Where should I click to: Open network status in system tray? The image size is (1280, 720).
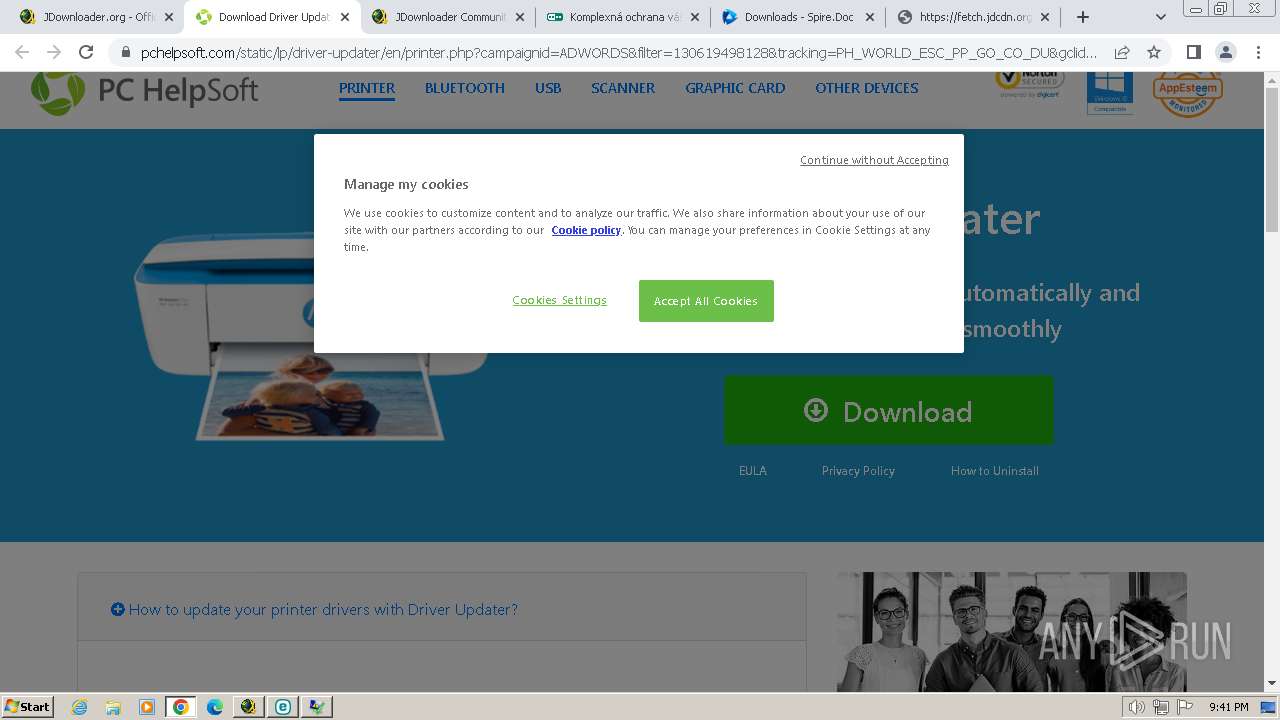coord(1161,707)
